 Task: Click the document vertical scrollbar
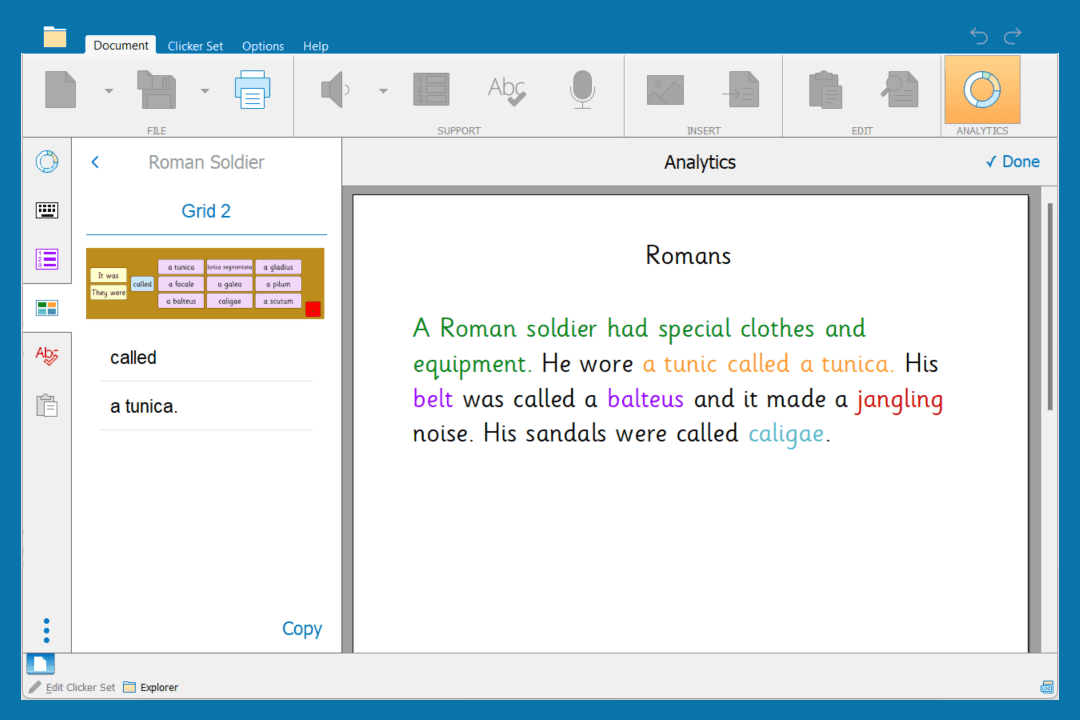click(1050, 307)
